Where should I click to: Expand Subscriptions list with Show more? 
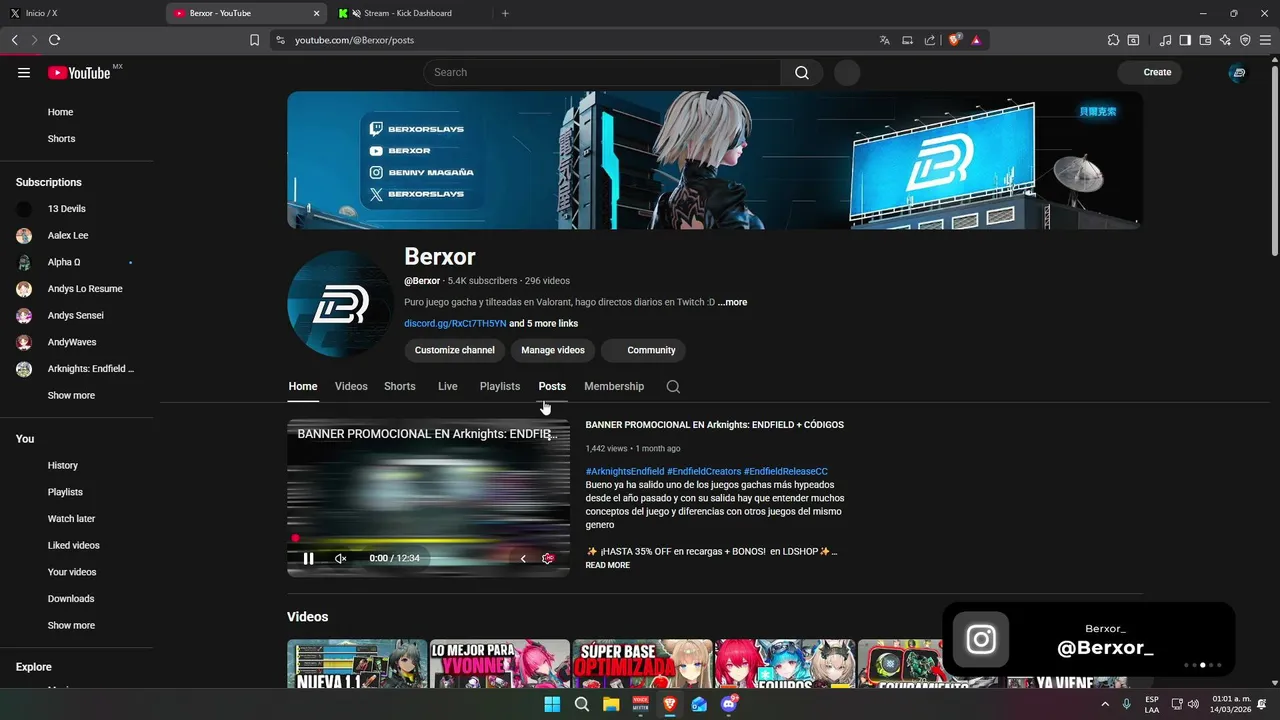pyautogui.click(x=71, y=395)
